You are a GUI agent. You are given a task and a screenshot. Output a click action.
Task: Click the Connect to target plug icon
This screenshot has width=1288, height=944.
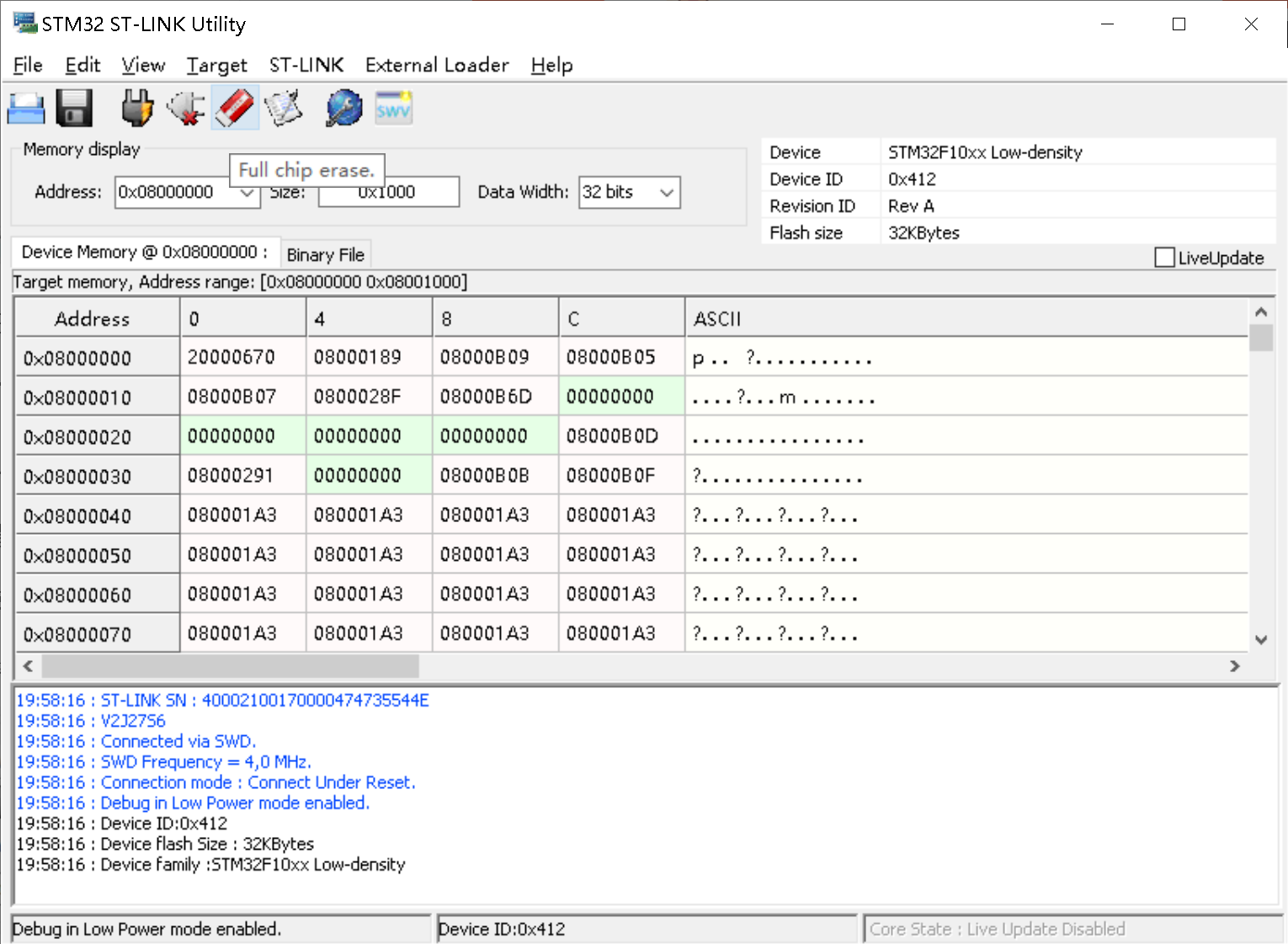pyautogui.click(x=137, y=109)
